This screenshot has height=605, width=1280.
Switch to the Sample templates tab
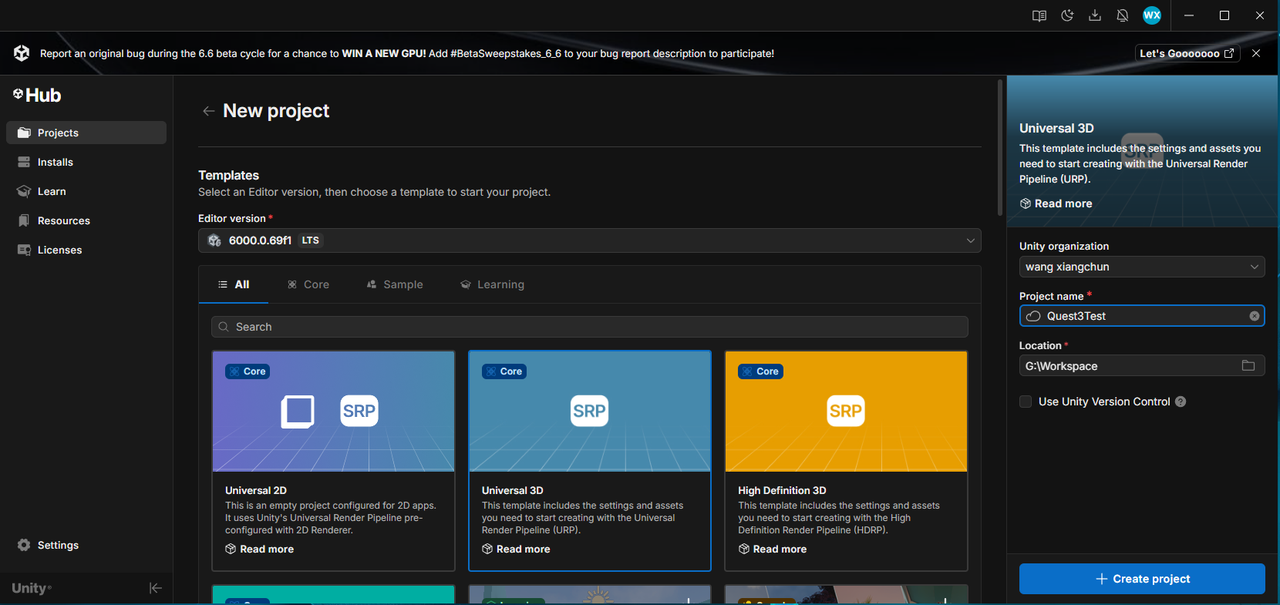click(395, 285)
